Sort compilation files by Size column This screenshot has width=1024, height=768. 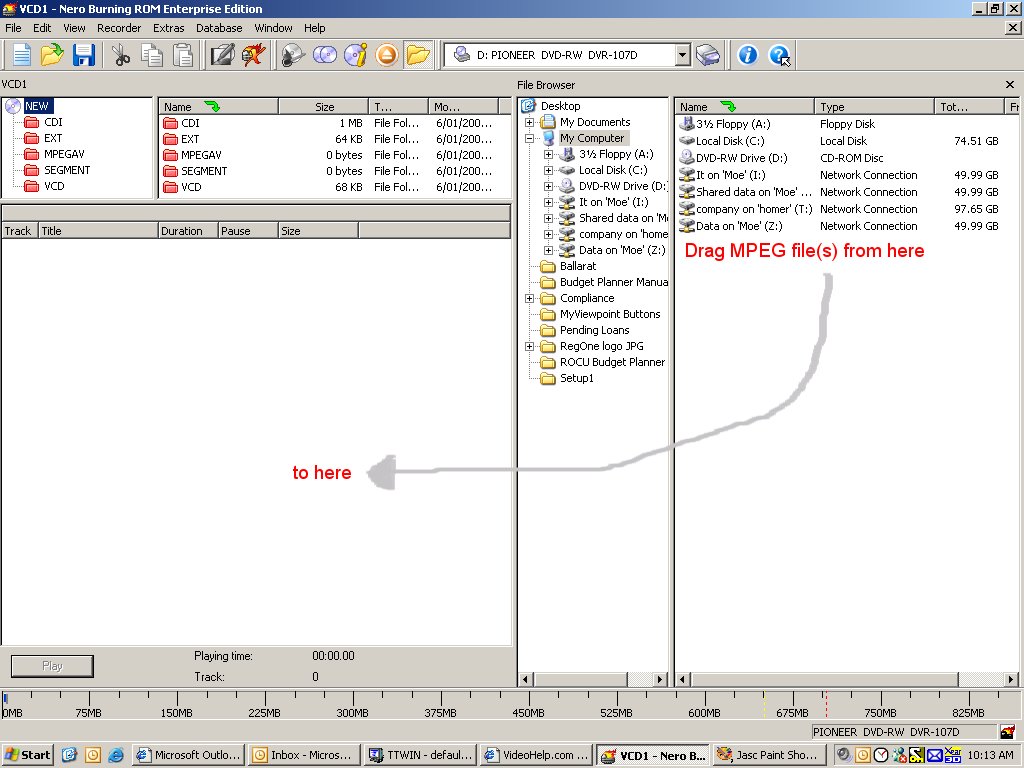324,106
